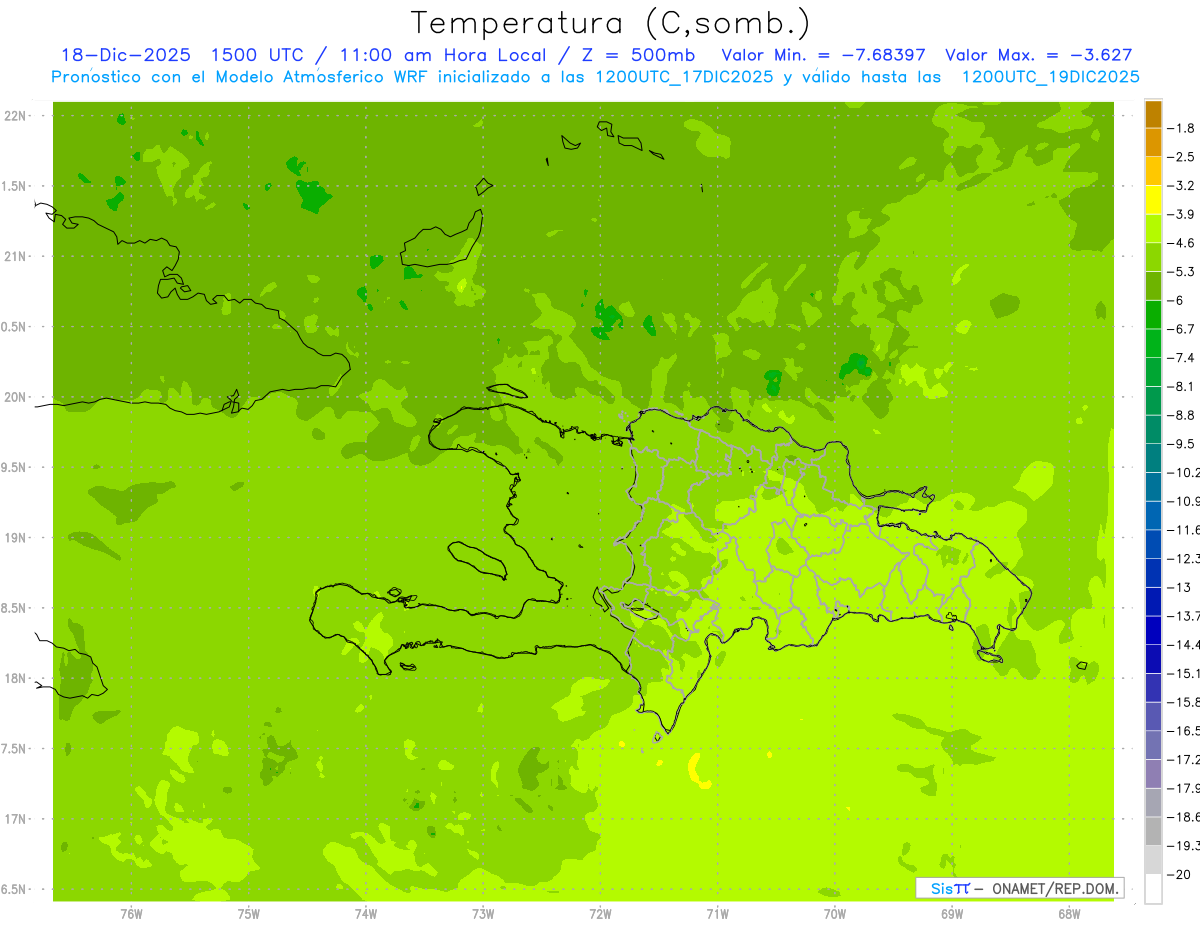1200x927 pixels.
Task: Pick the brown-orange swatch above -1.8
Action: (x=1153, y=114)
